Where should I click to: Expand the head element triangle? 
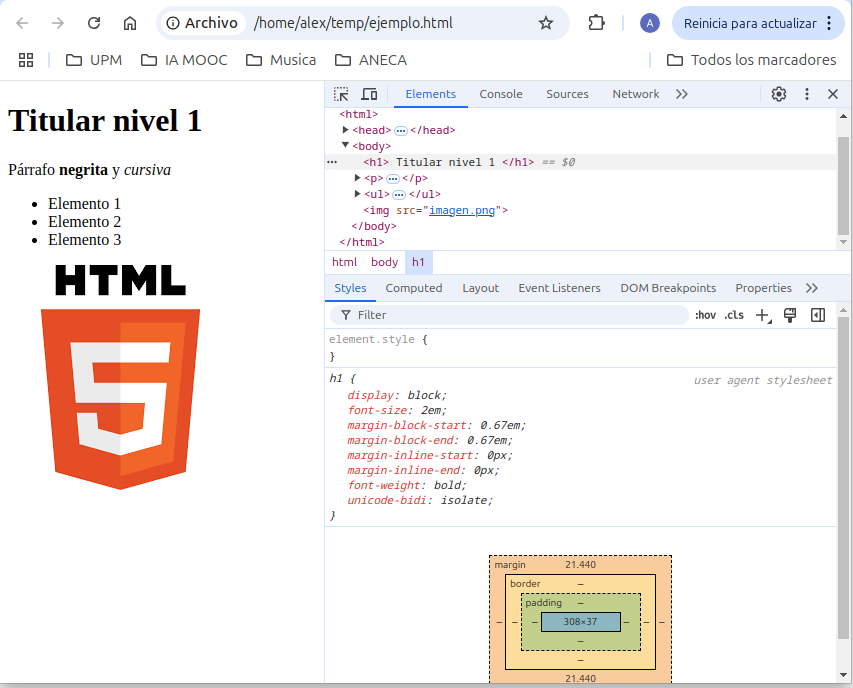345,129
